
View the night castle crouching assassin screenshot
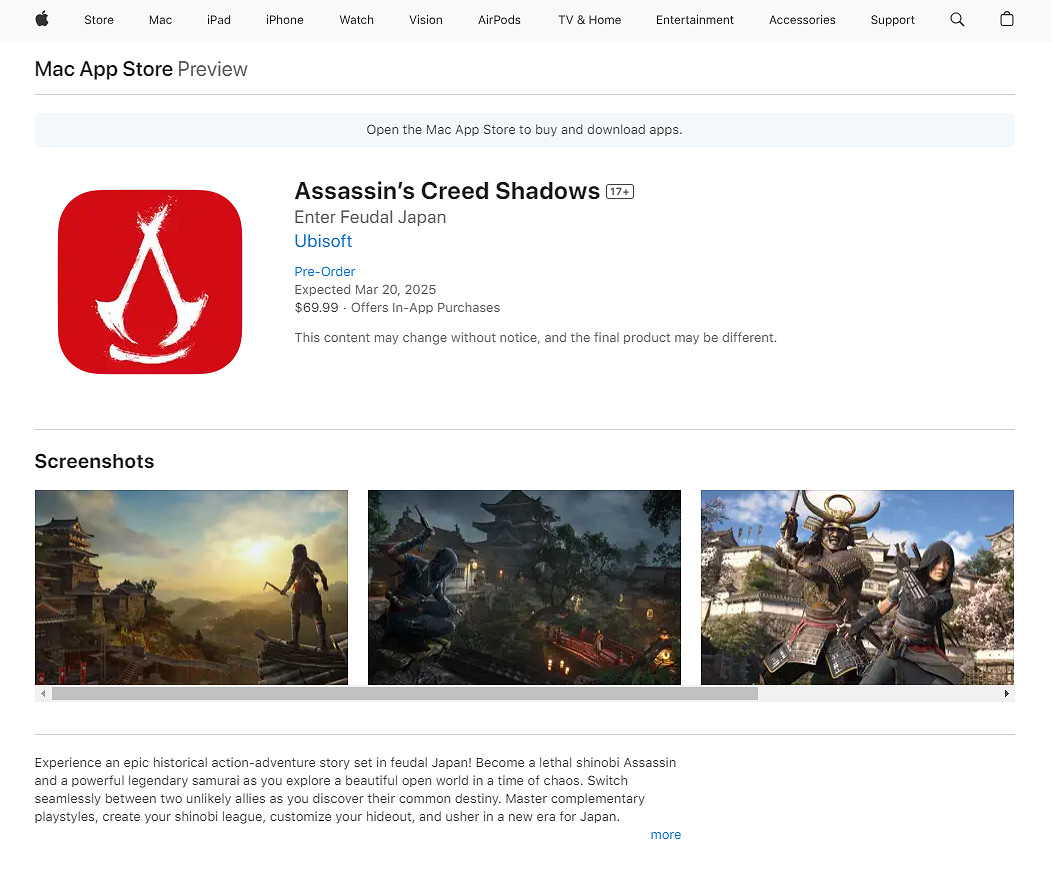tap(524, 587)
